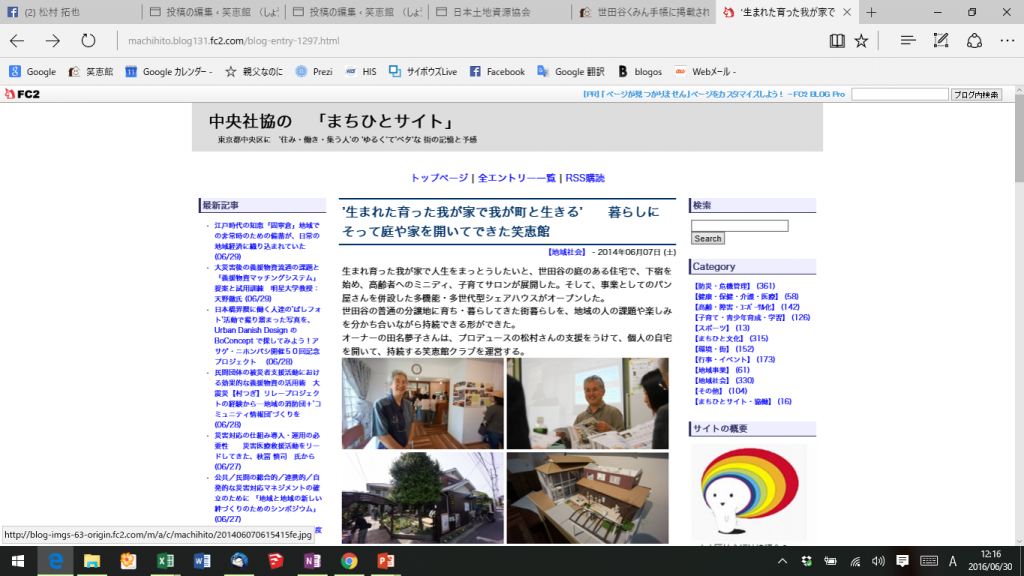Click FC2 blog search input field
The height and width of the screenshot is (576, 1024).
click(x=899, y=94)
